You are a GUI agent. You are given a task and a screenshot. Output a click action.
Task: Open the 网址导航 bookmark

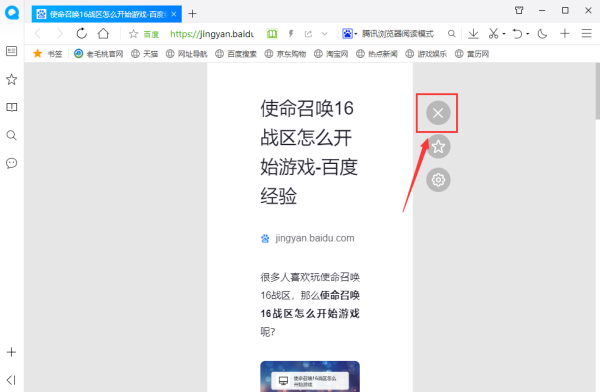coord(186,54)
